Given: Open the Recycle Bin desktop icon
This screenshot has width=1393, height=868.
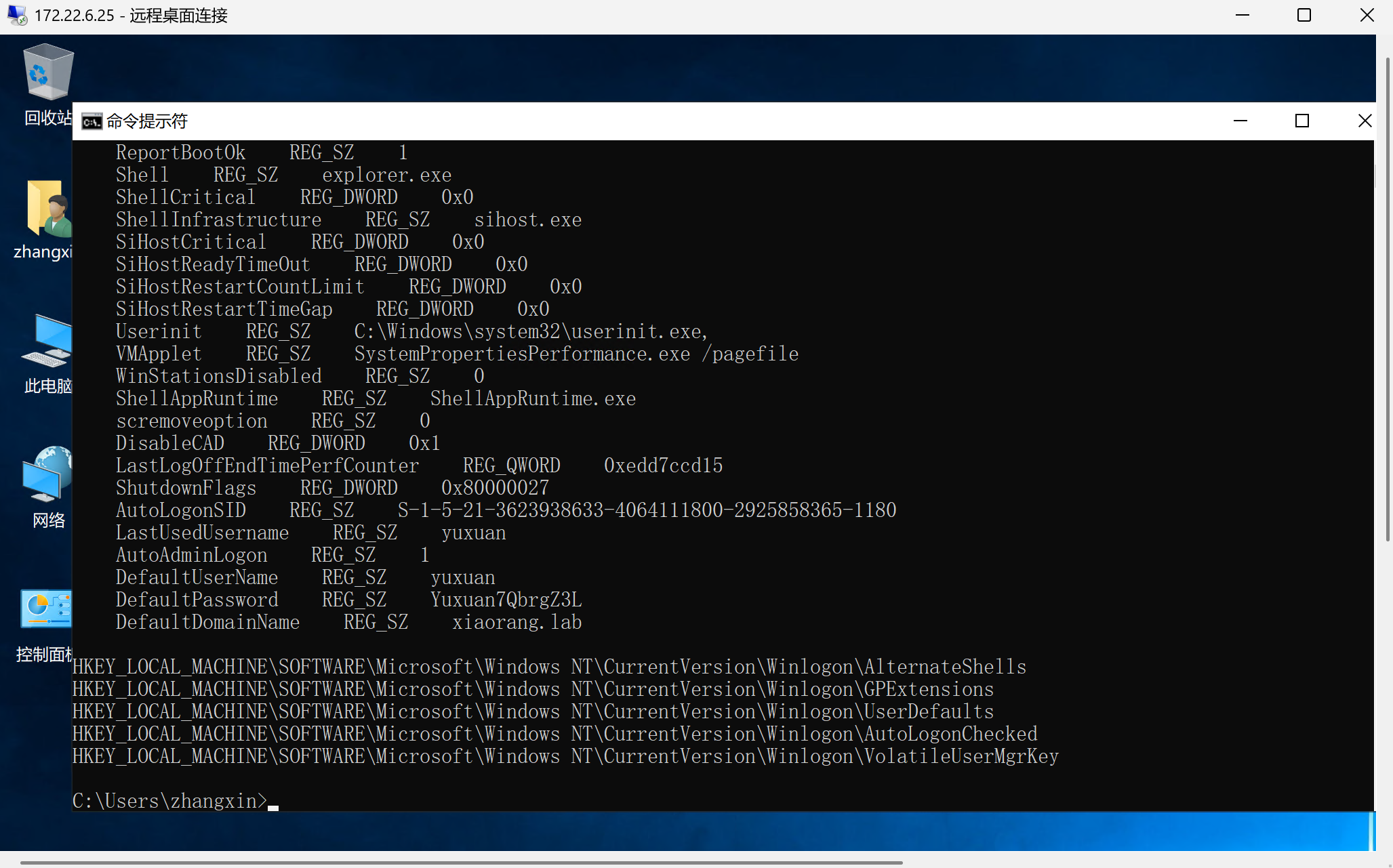Looking at the screenshot, I should 47,84.
